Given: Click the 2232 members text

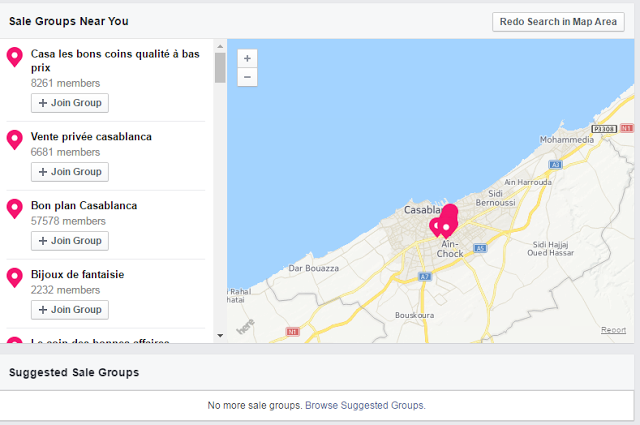Looking at the screenshot, I should coord(65,290).
